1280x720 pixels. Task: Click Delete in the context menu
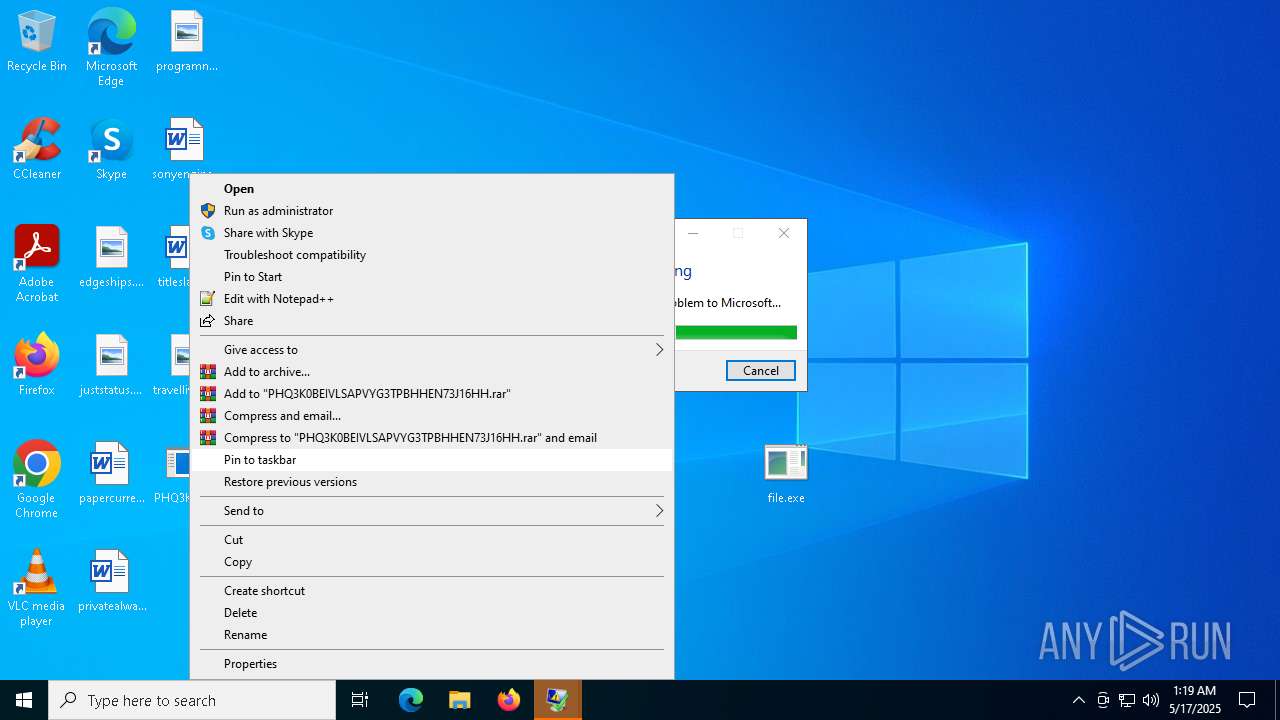pos(431,613)
